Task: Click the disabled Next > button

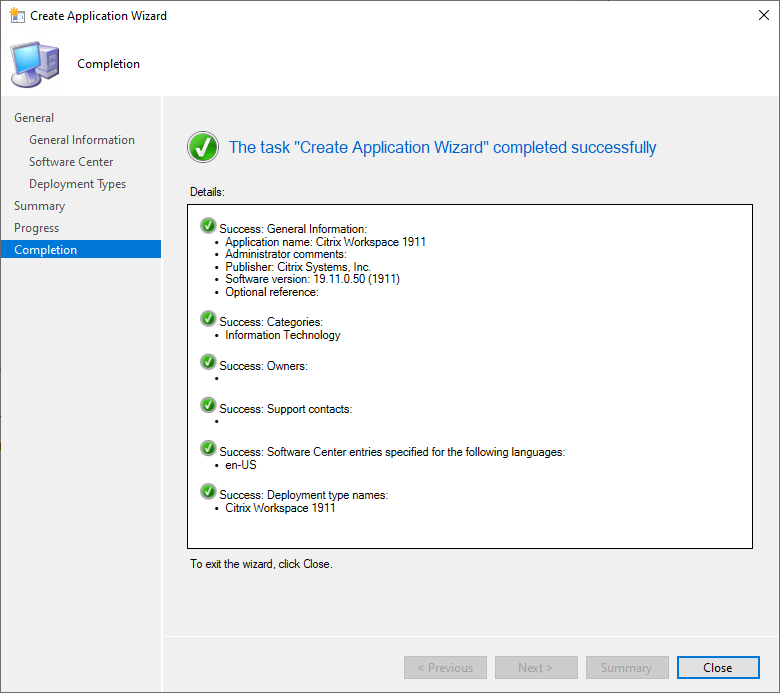Action: [x=536, y=667]
